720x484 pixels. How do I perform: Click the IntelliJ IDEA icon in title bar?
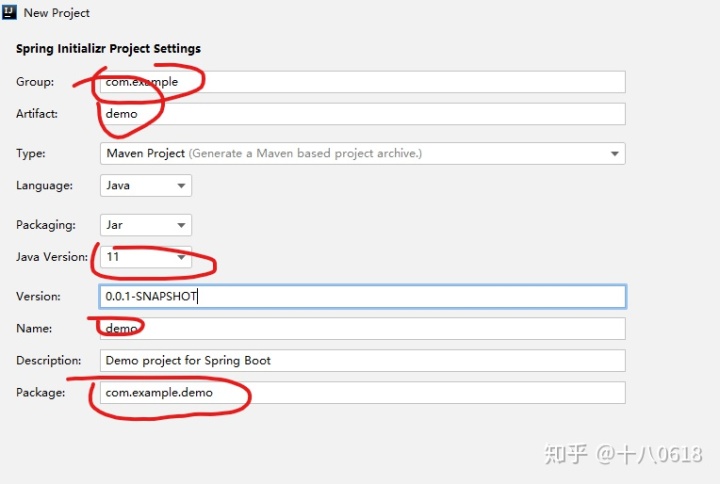click(11, 13)
